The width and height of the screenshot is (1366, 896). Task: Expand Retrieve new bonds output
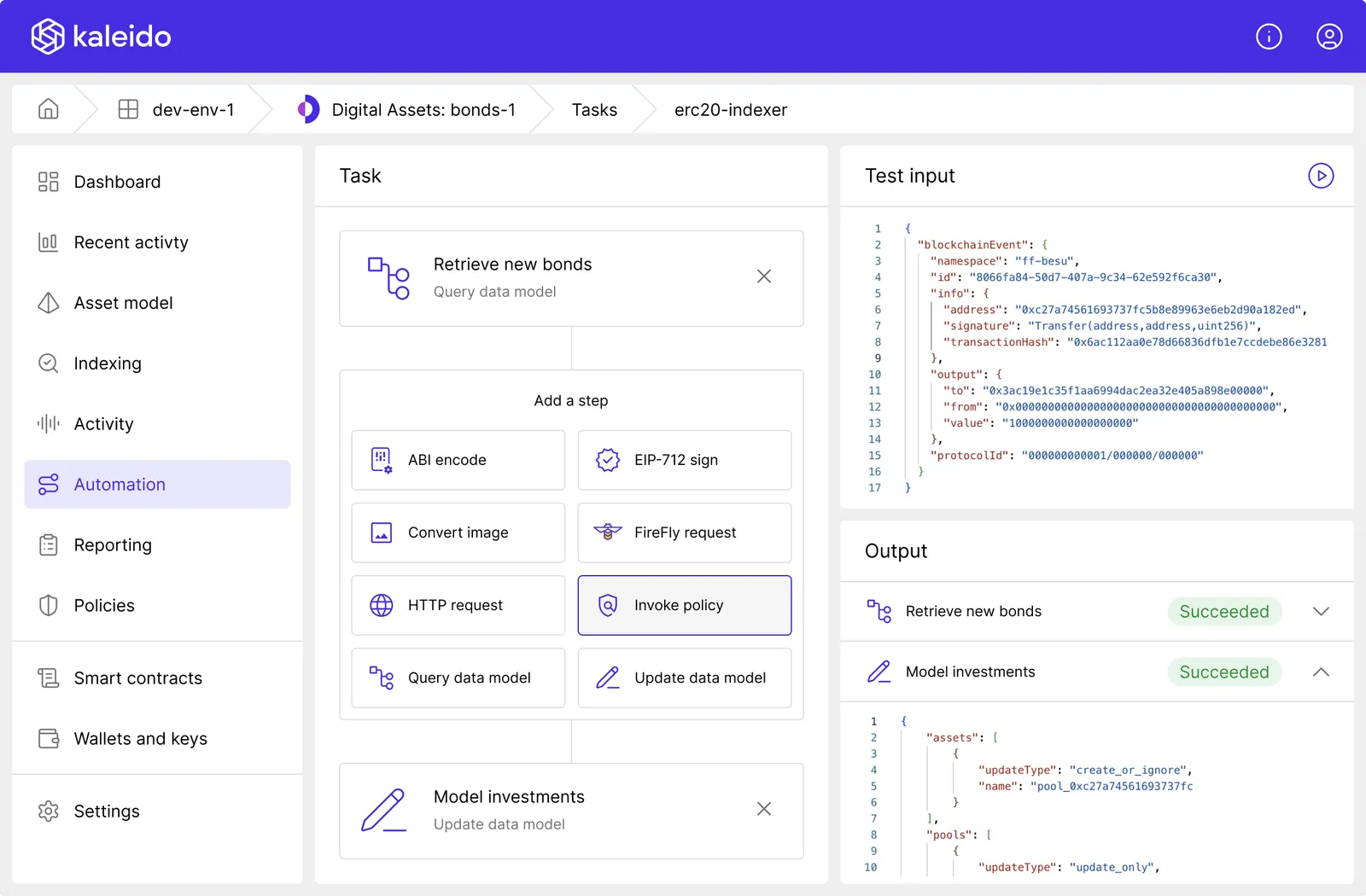point(1320,612)
